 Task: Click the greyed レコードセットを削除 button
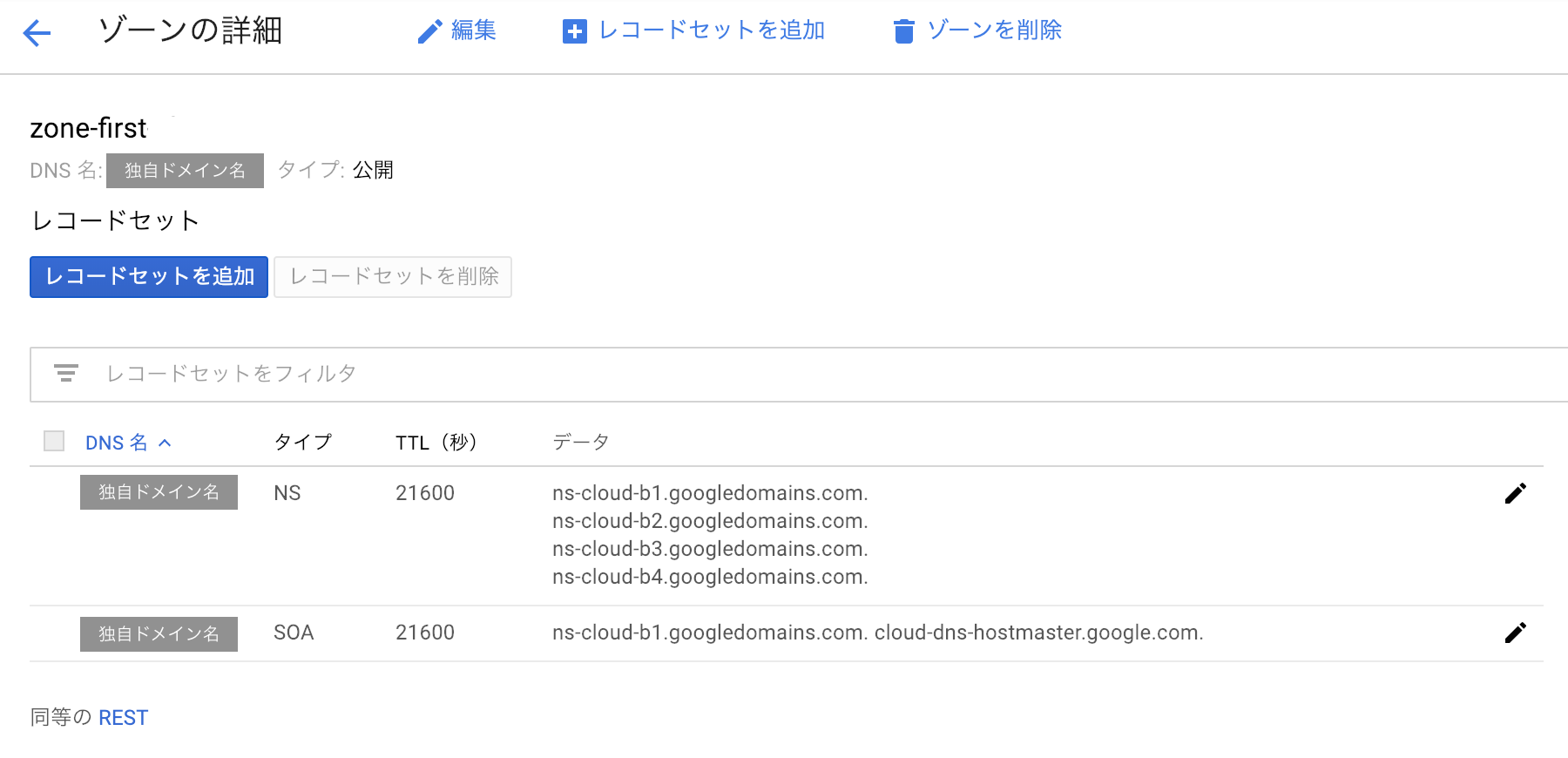(393, 277)
